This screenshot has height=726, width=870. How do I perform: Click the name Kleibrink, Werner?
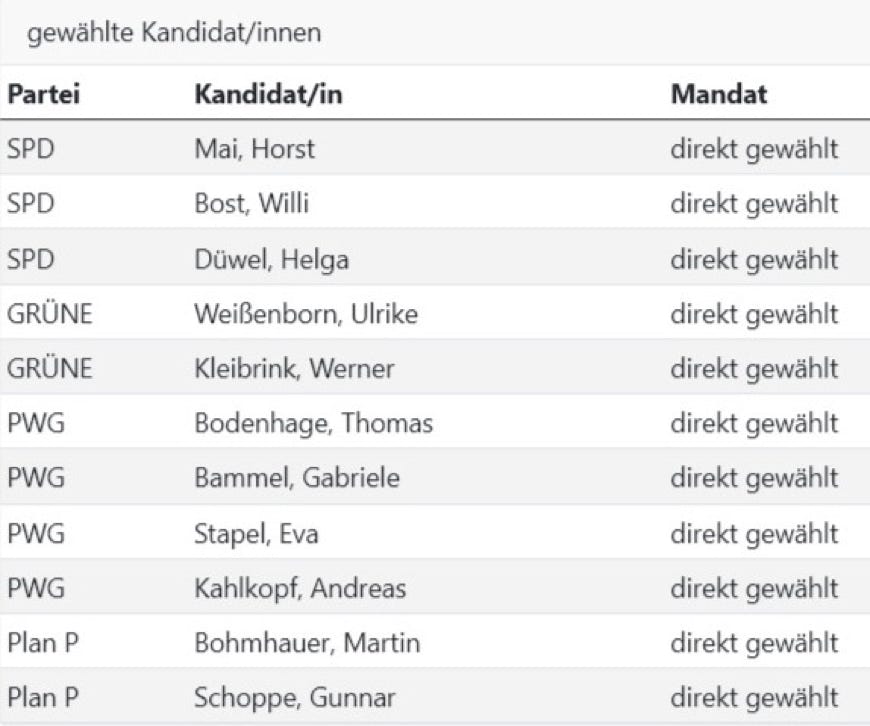click(294, 369)
